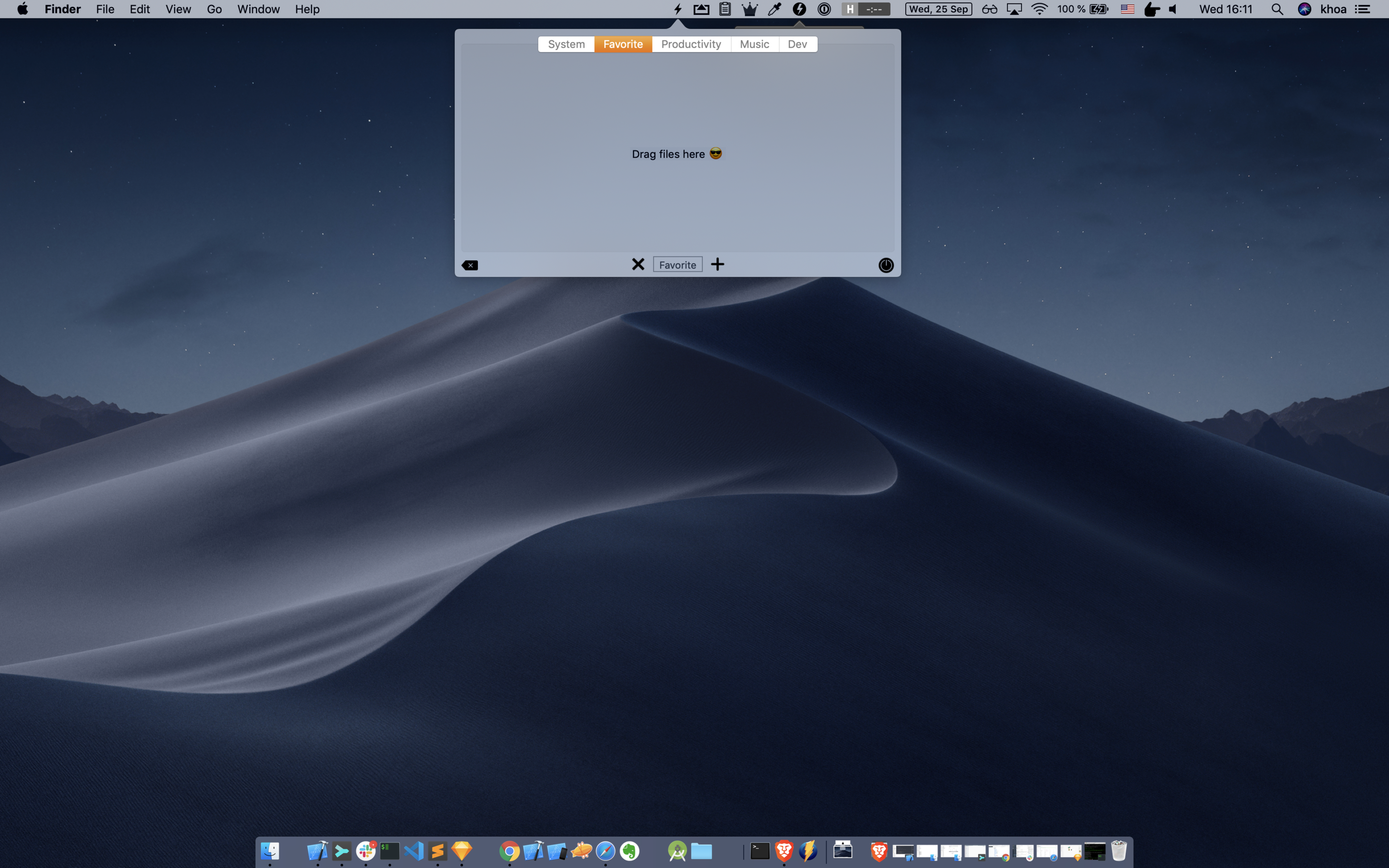The width and height of the screenshot is (1389, 868).
Task: Launch Visual Studio Code from the Dock
Action: (413, 851)
